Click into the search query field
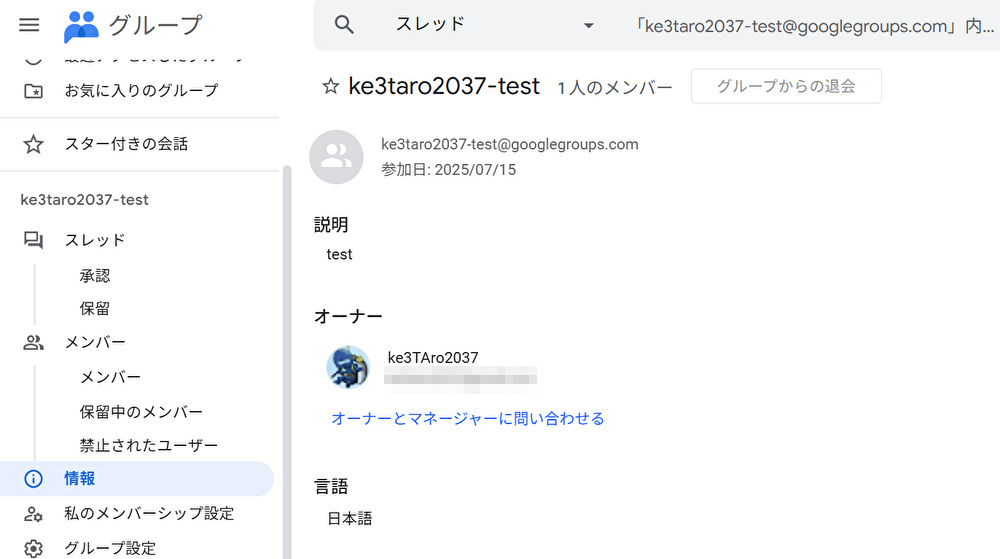1000x559 pixels. [x=813, y=25]
